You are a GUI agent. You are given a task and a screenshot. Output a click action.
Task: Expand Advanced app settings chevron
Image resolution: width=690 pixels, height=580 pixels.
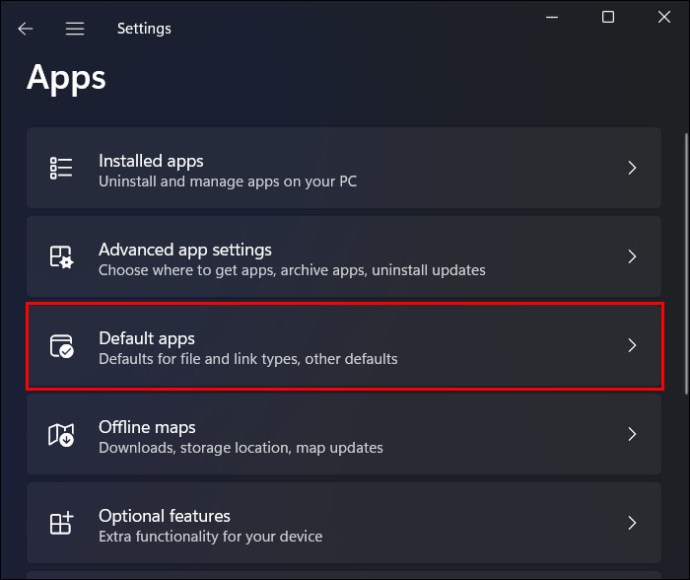tap(632, 257)
